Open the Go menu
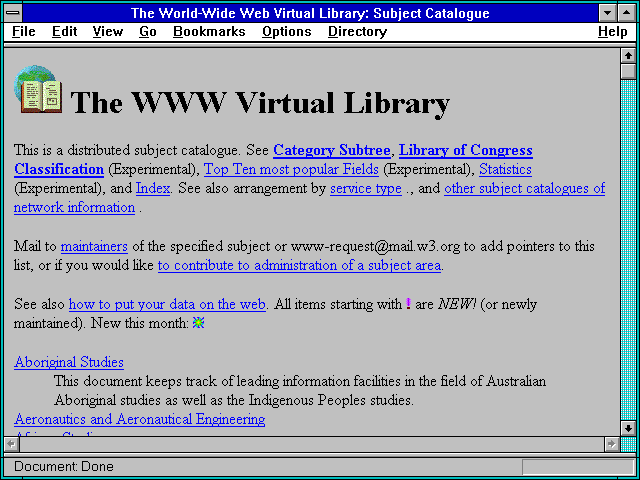The image size is (640, 480). (148, 32)
